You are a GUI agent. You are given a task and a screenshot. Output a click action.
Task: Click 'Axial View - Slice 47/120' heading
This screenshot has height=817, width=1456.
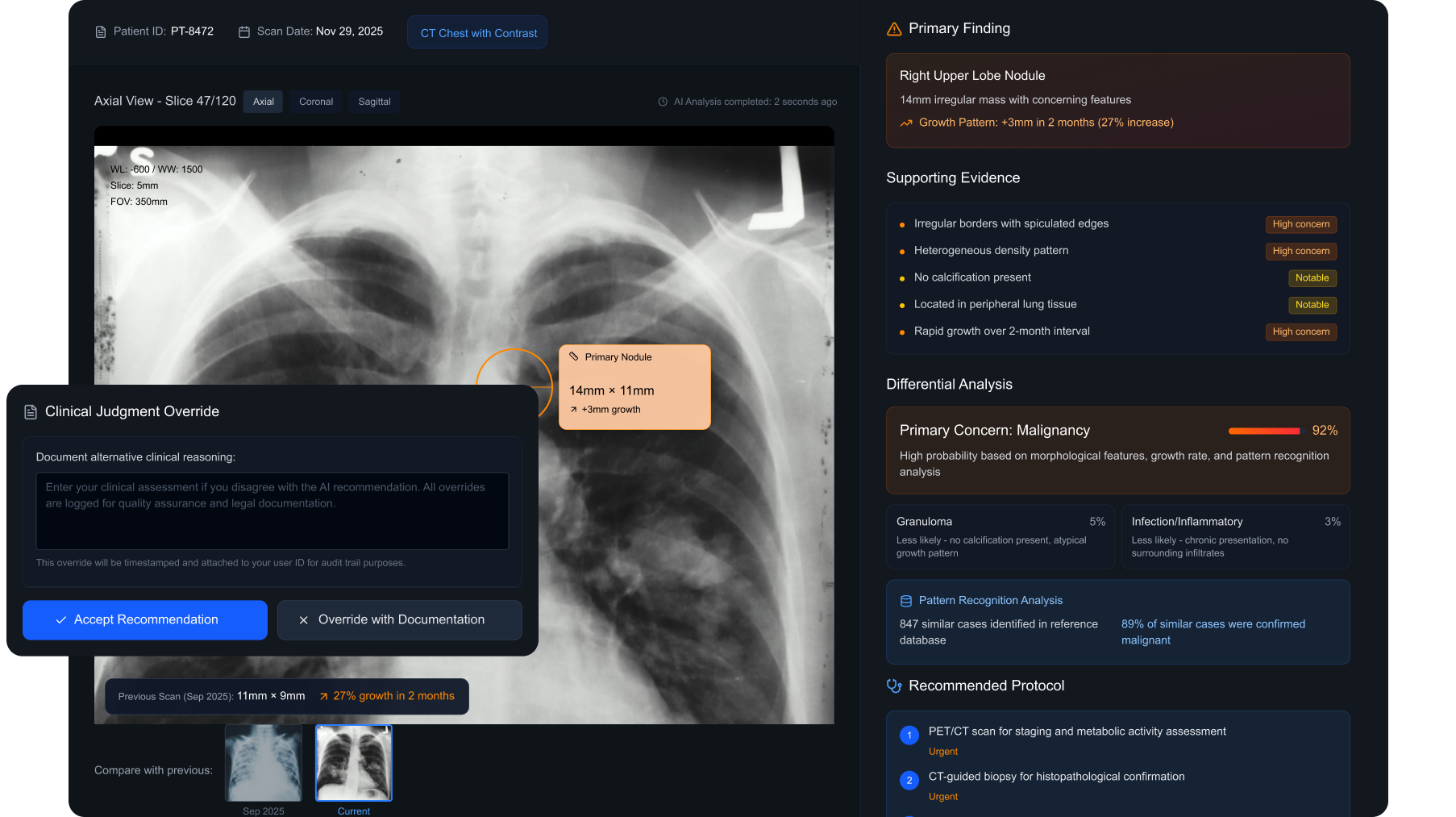(x=165, y=101)
